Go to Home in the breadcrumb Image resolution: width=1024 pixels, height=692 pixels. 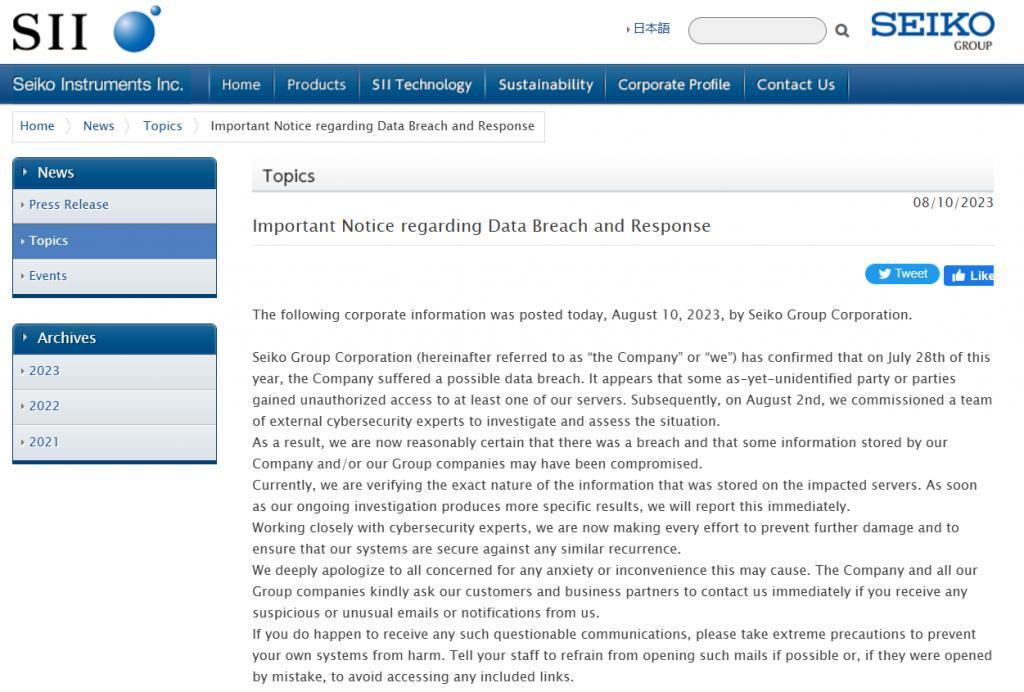[x=37, y=126]
